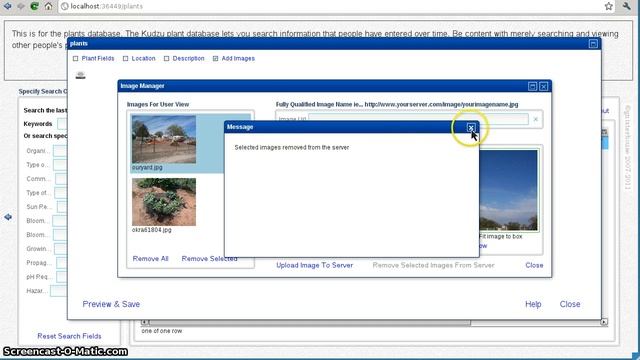Toggle the Location checkbox

point(126,58)
